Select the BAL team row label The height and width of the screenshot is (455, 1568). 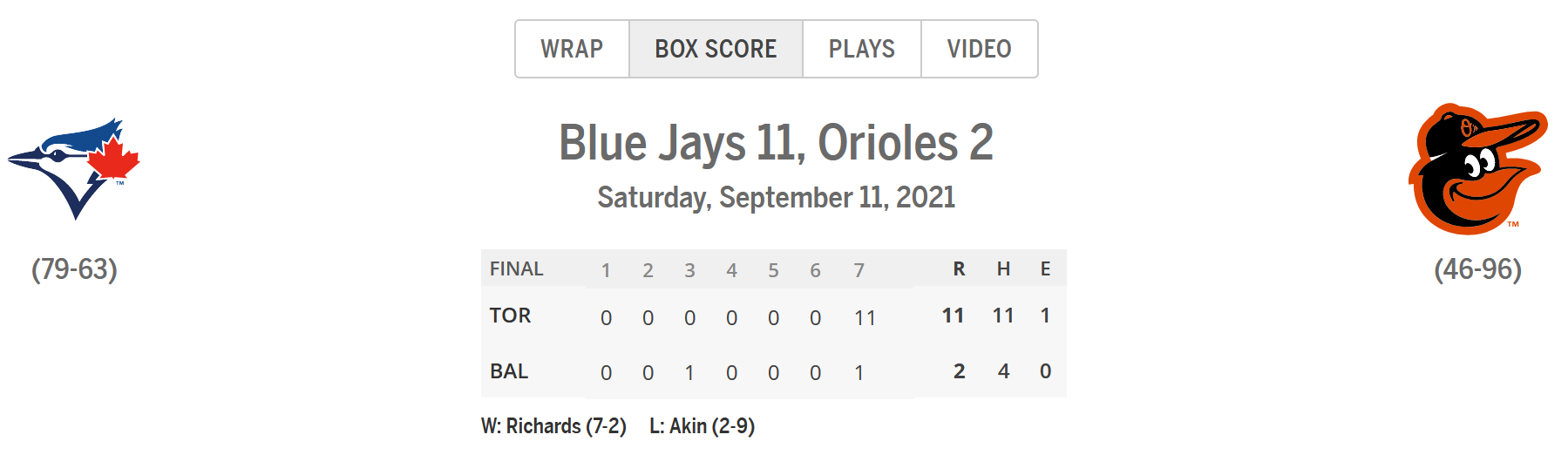coord(509,371)
